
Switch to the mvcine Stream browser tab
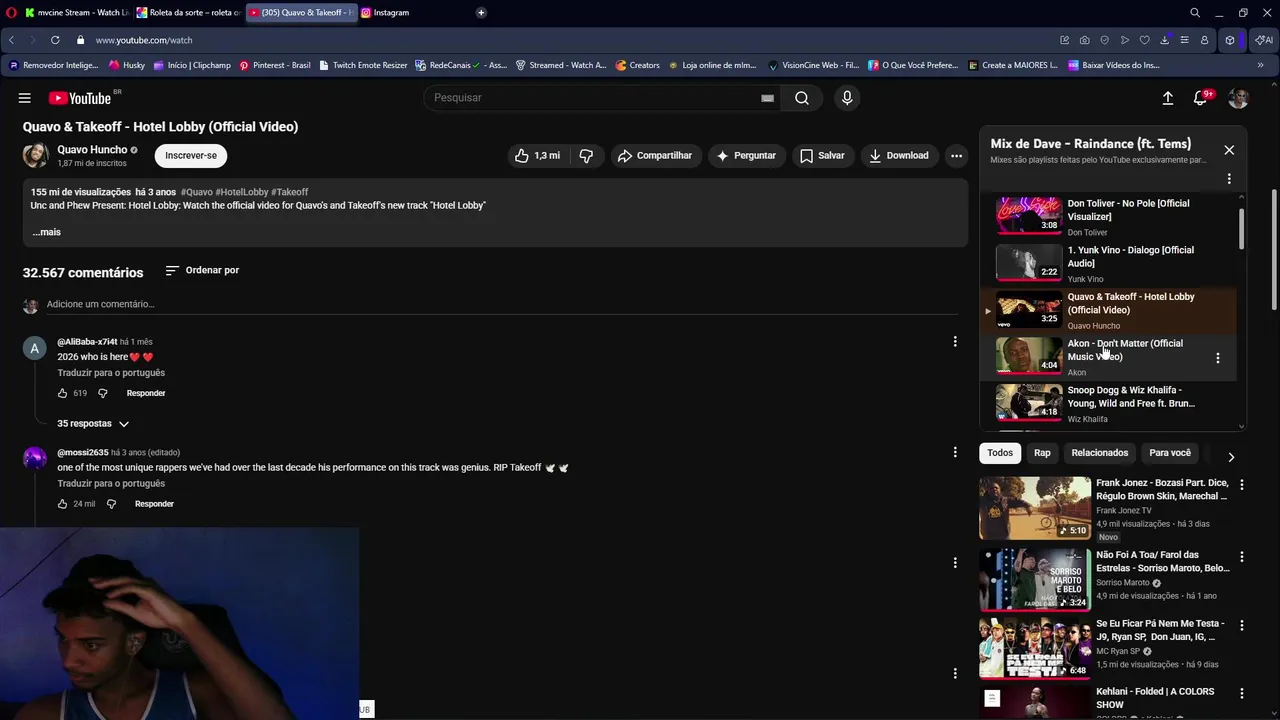(x=76, y=13)
